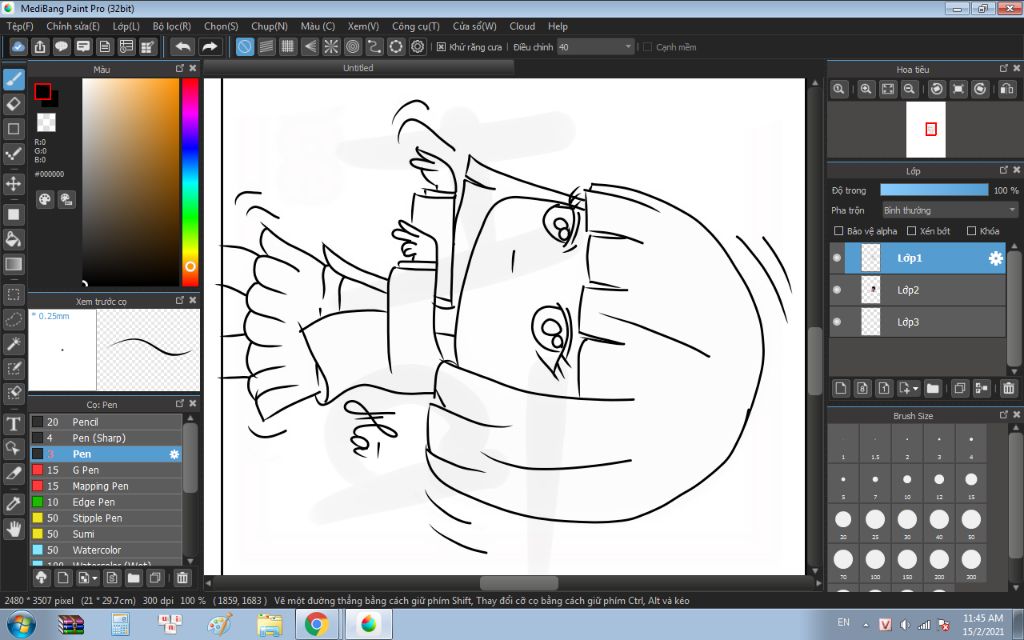Open the Pha trộn blending mode dropdown
This screenshot has height=640, width=1024.
[x=950, y=210]
